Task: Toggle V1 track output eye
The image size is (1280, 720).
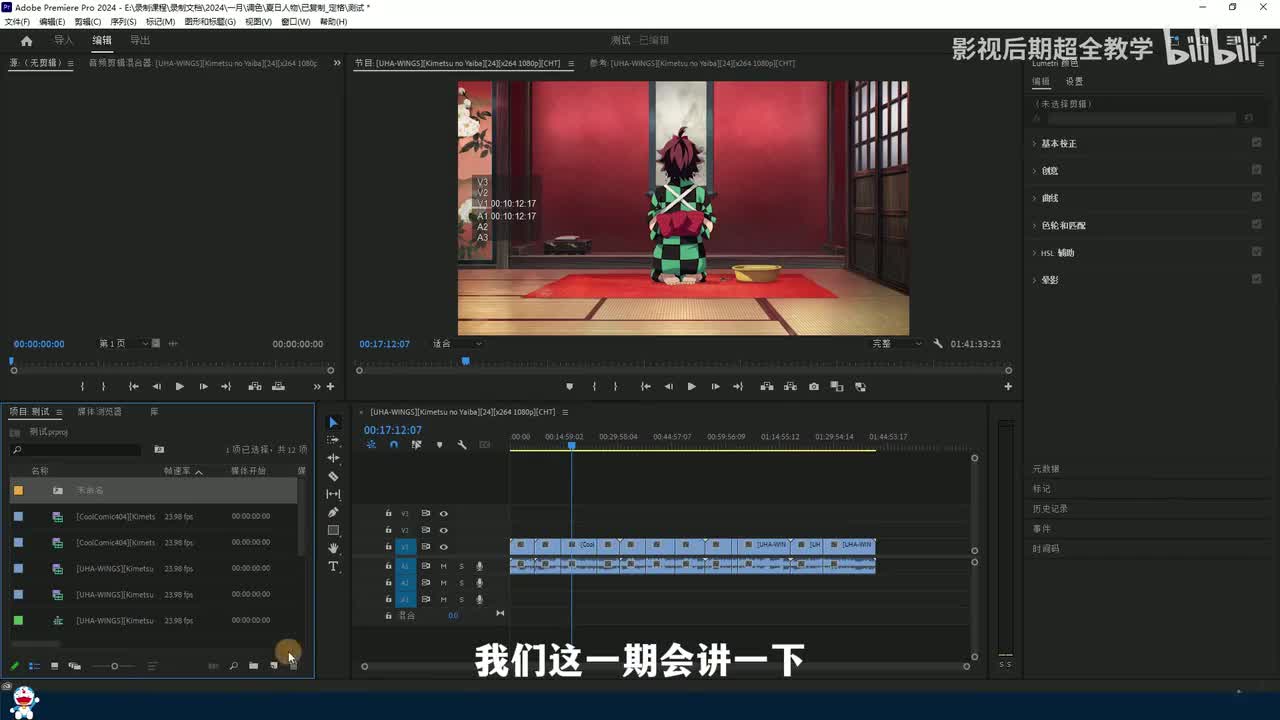Action: click(x=444, y=547)
